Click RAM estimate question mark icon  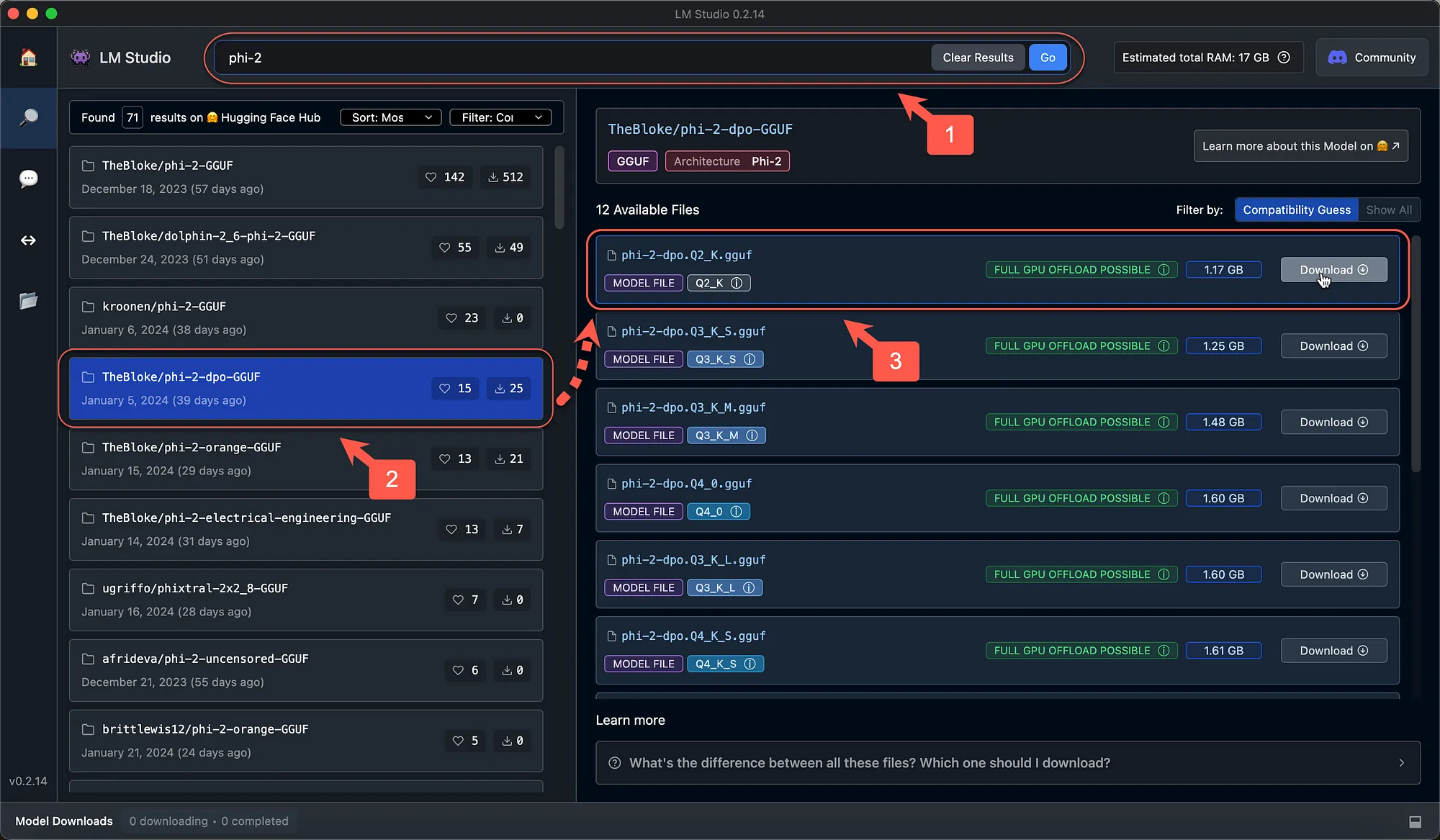pyautogui.click(x=1284, y=58)
